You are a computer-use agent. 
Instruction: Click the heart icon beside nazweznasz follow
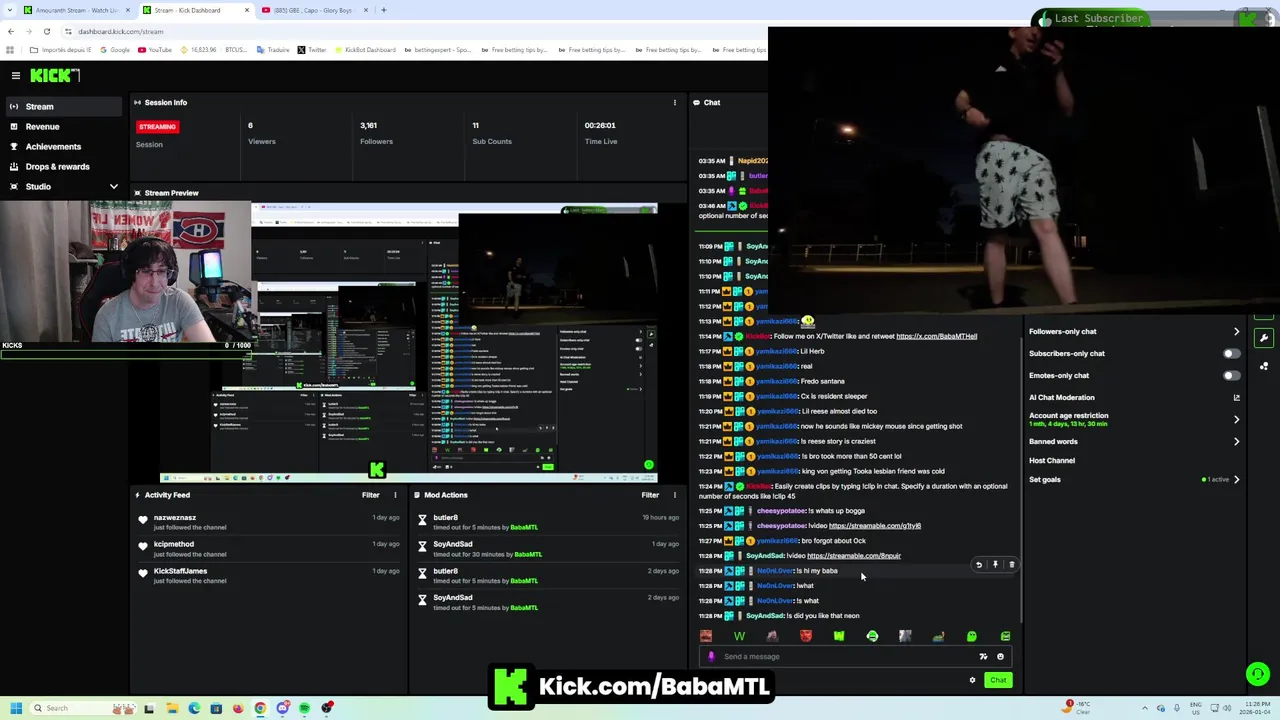click(x=143, y=522)
